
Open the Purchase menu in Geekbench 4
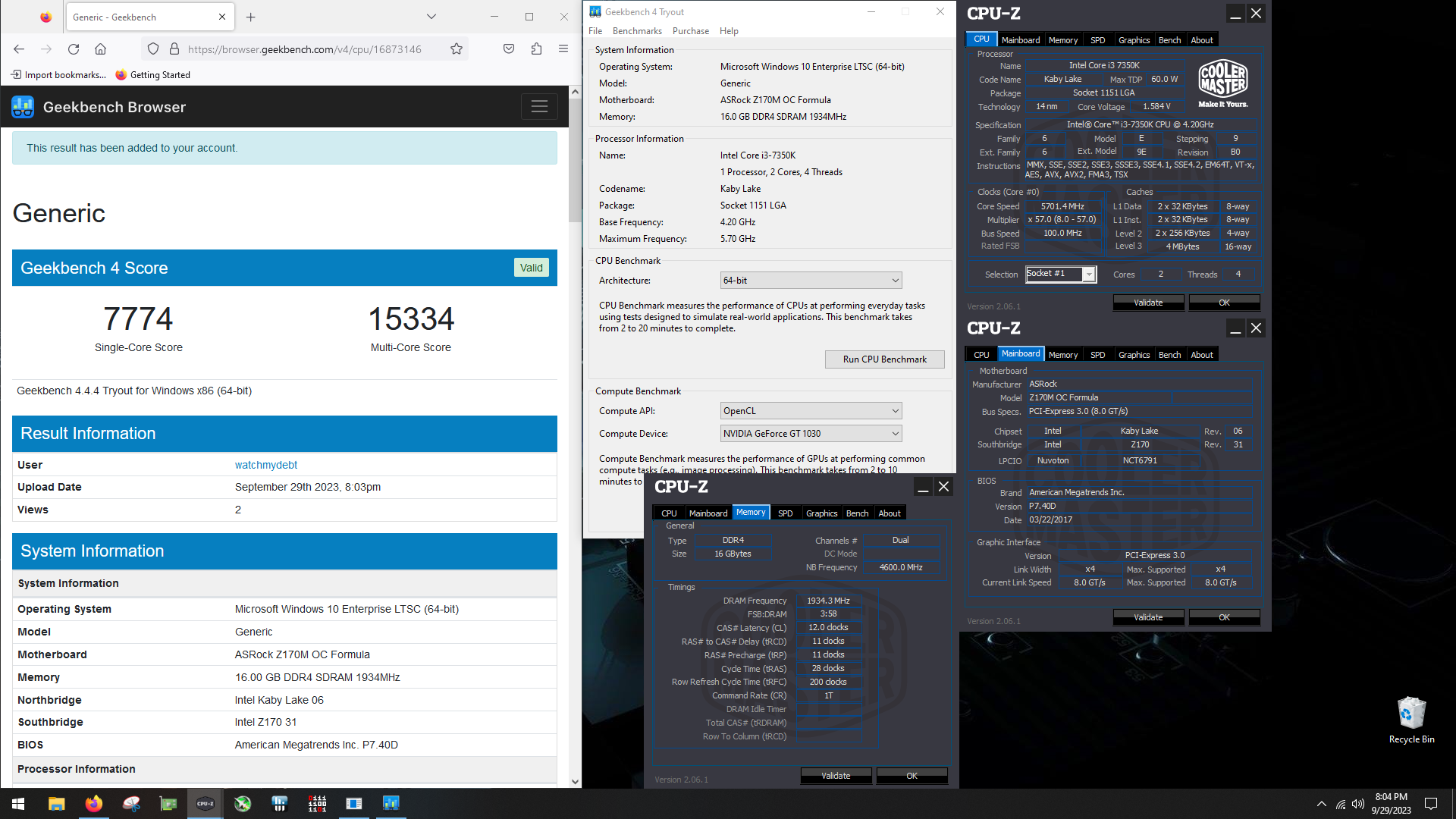click(x=691, y=31)
